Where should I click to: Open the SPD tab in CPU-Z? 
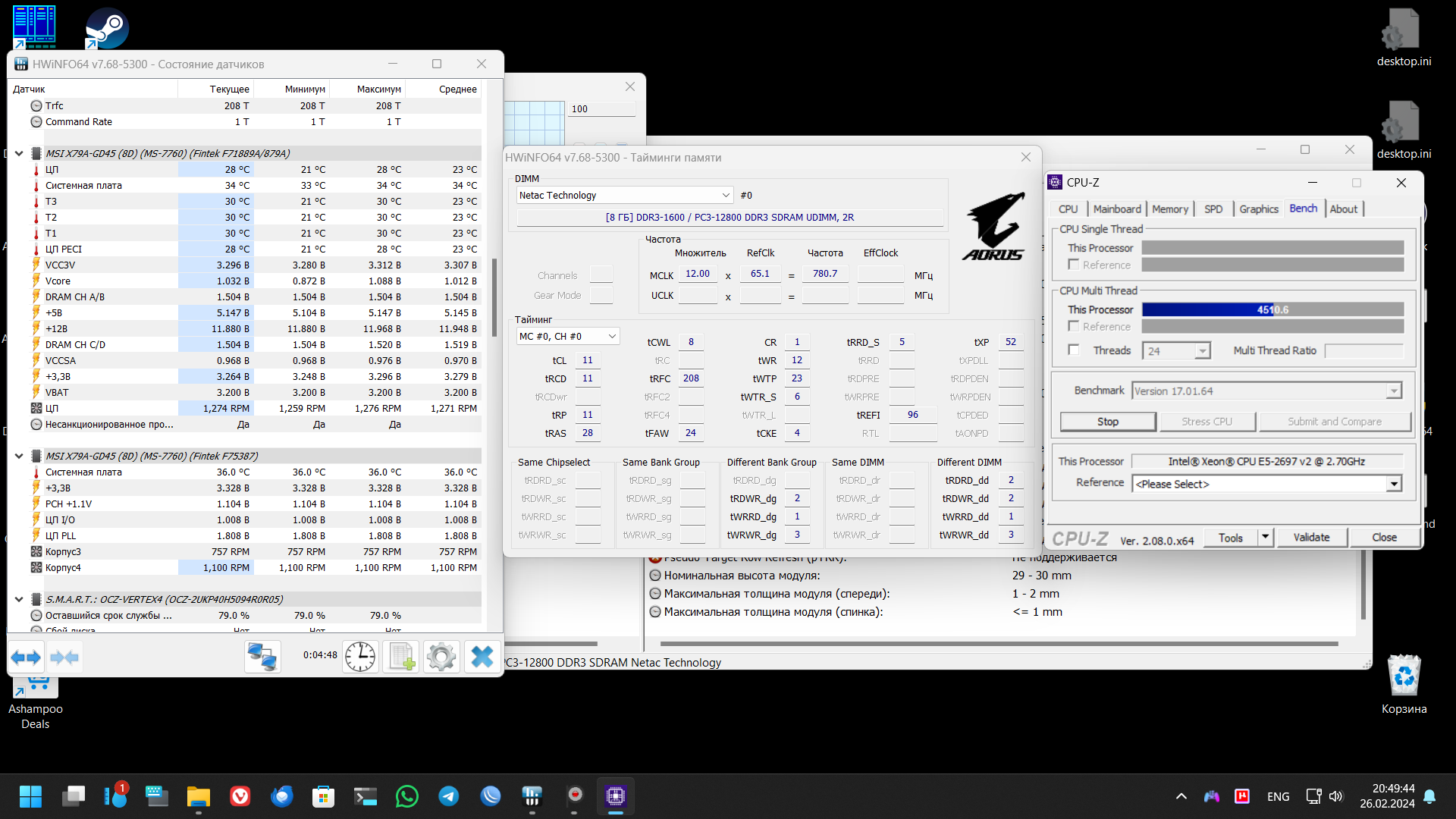[x=1213, y=209]
